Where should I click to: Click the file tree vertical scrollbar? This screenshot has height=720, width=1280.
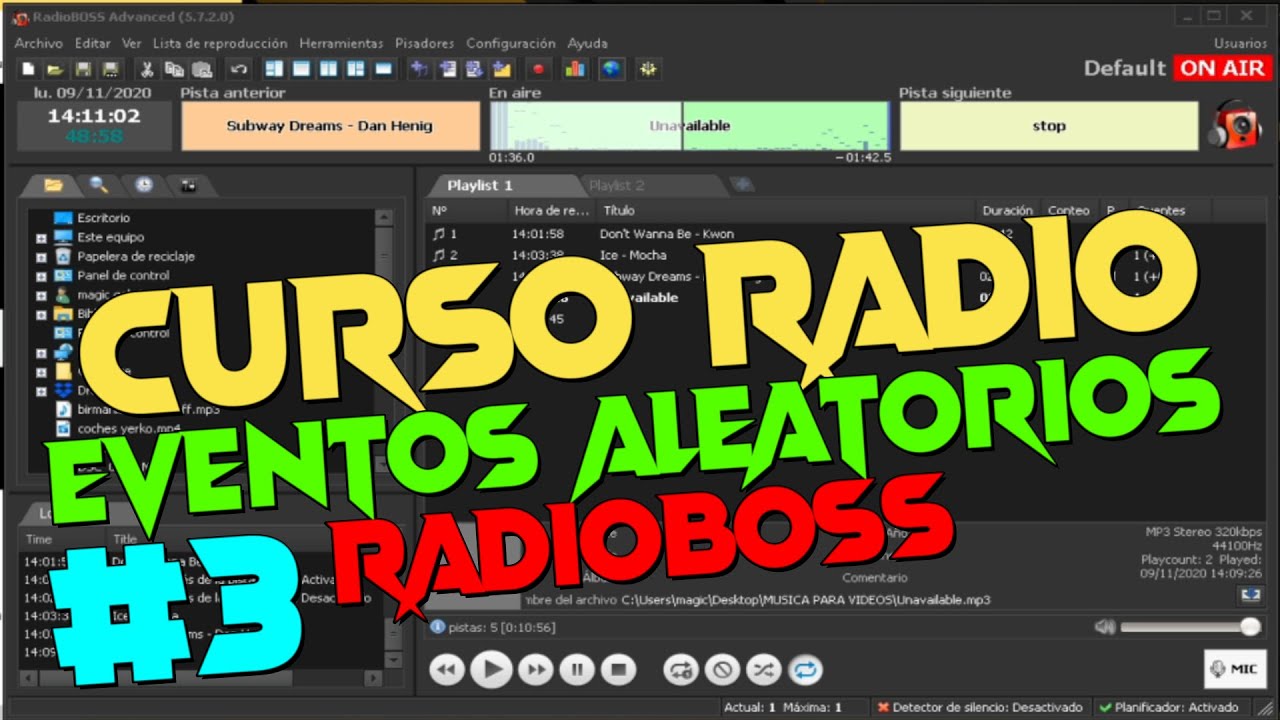click(x=383, y=340)
